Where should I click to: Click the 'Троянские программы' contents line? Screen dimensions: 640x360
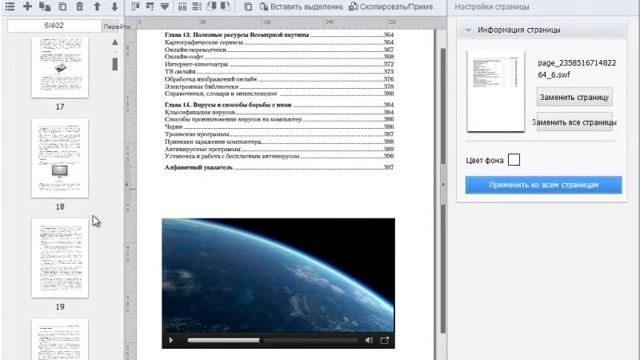197,134
